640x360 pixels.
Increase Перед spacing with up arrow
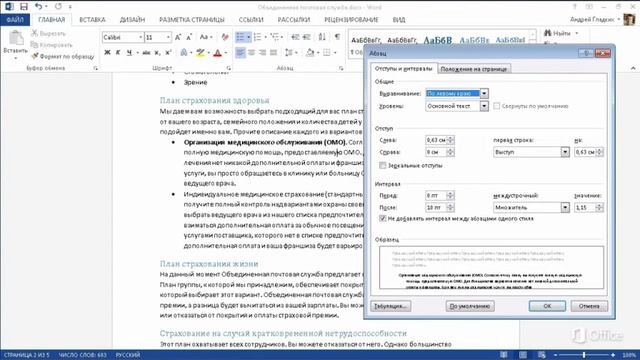(x=451, y=193)
